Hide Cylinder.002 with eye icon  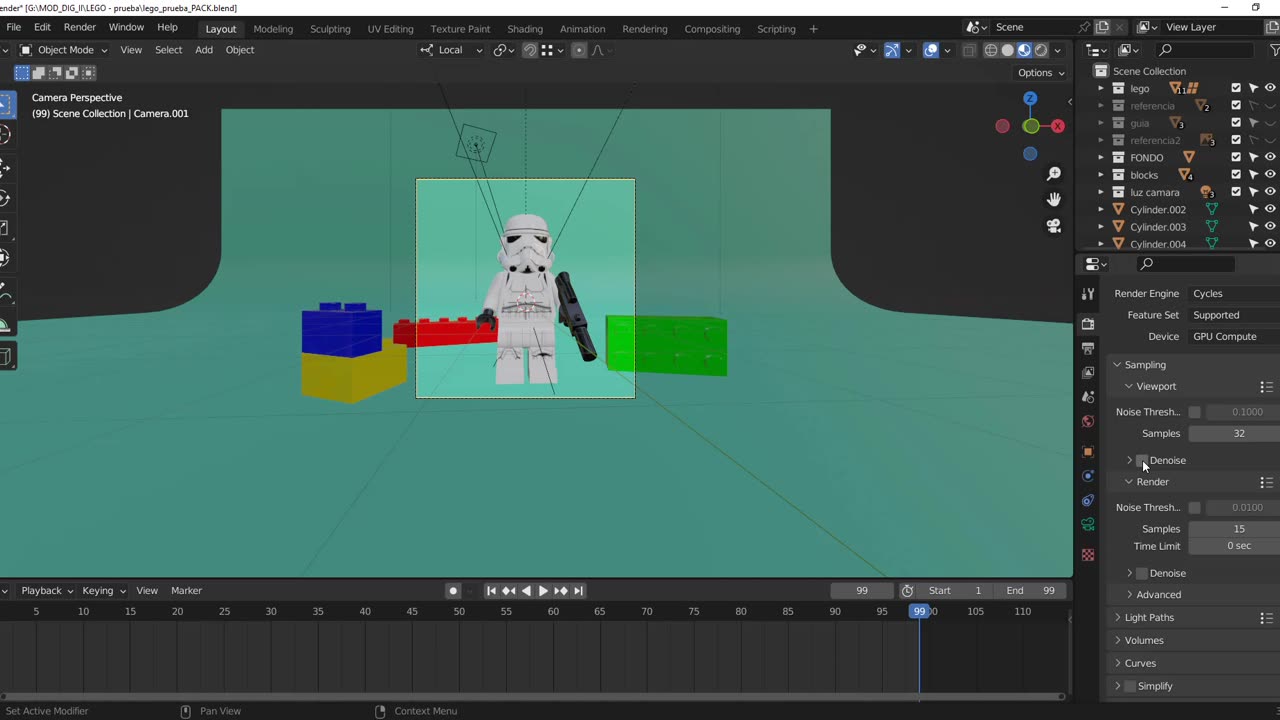tap(1270, 209)
